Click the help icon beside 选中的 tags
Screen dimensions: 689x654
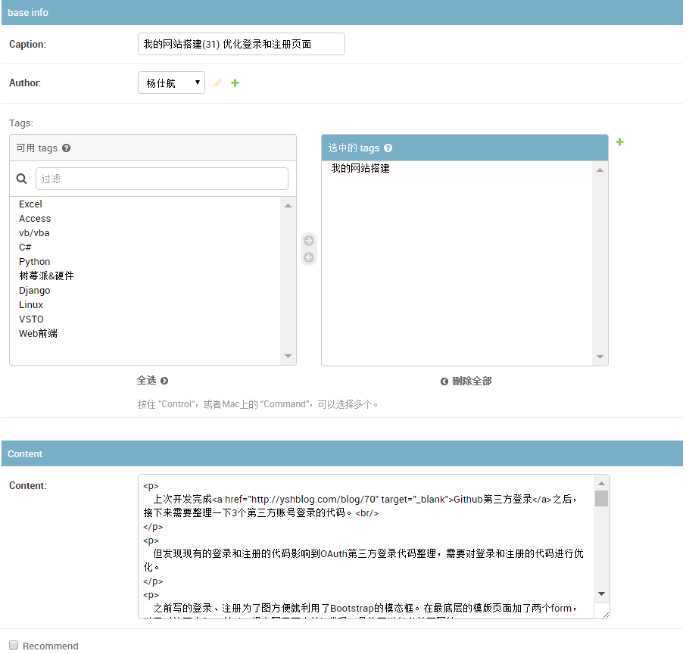point(388,148)
